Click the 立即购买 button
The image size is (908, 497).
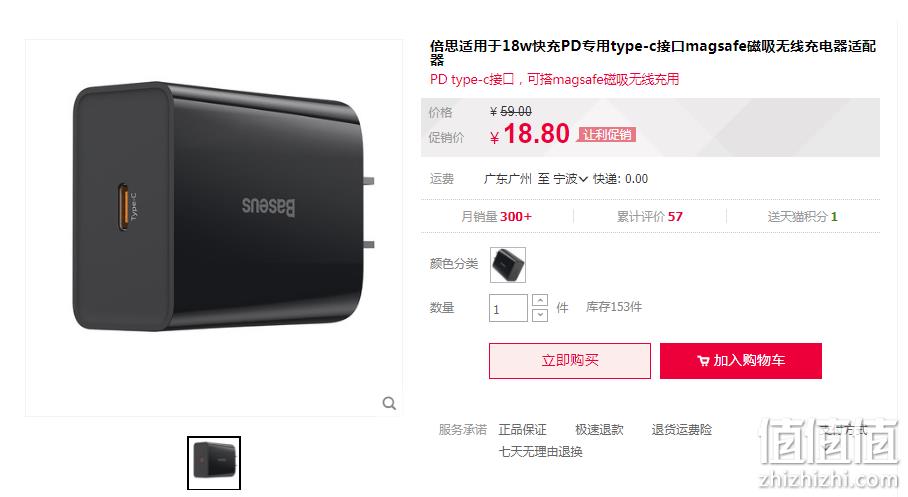pyautogui.click(x=570, y=361)
